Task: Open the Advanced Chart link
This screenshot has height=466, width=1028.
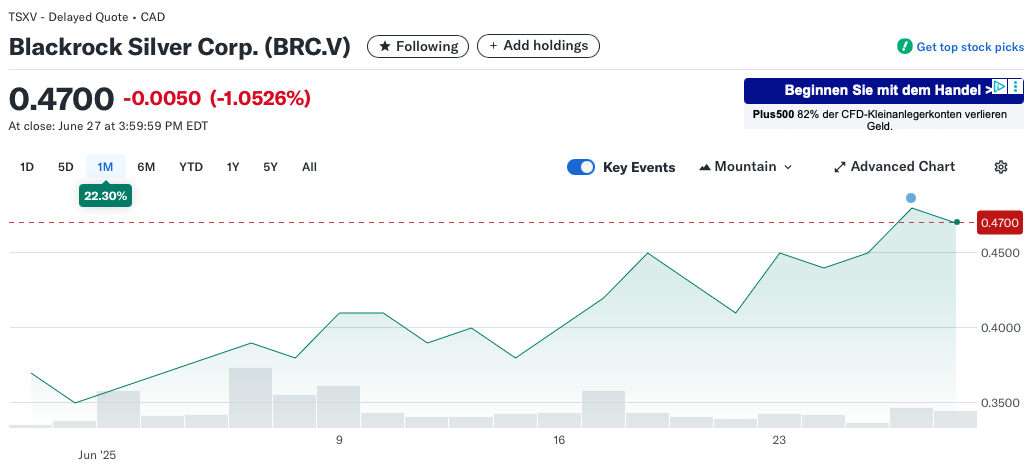Action: tap(894, 167)
